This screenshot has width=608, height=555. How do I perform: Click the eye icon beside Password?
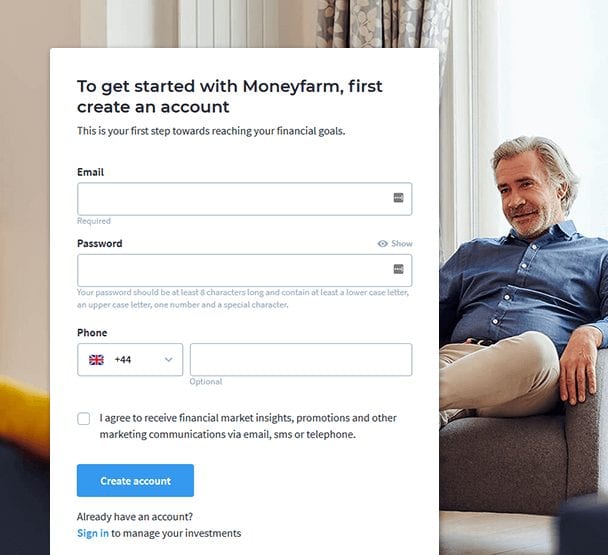tap(382, 244)
